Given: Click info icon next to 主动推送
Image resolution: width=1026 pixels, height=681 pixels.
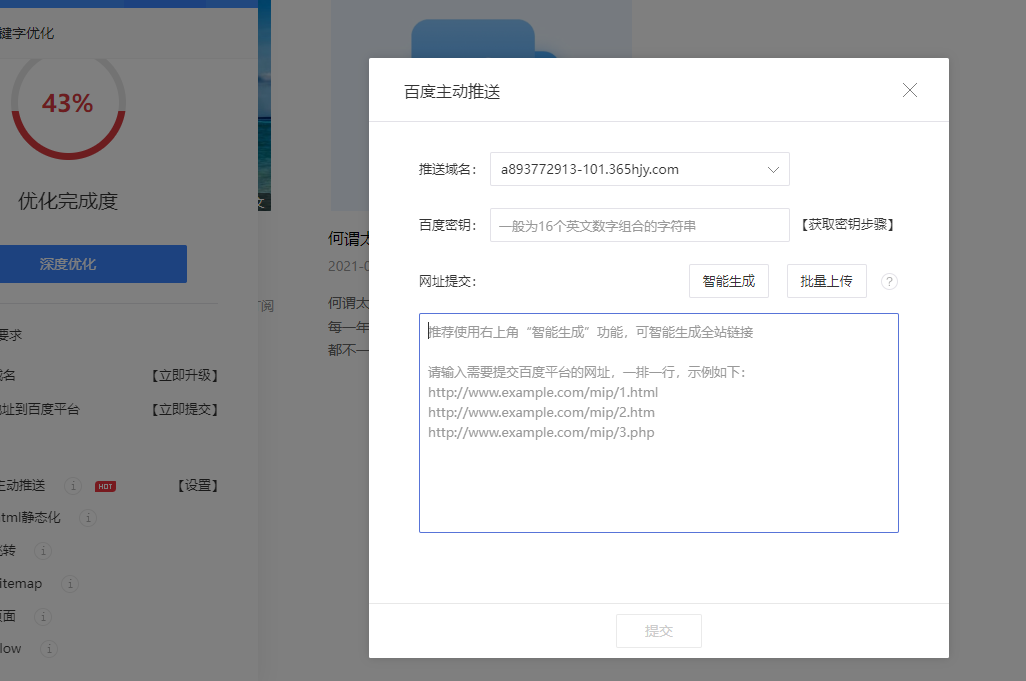Looking at the screenshot, I should [73, 485].
